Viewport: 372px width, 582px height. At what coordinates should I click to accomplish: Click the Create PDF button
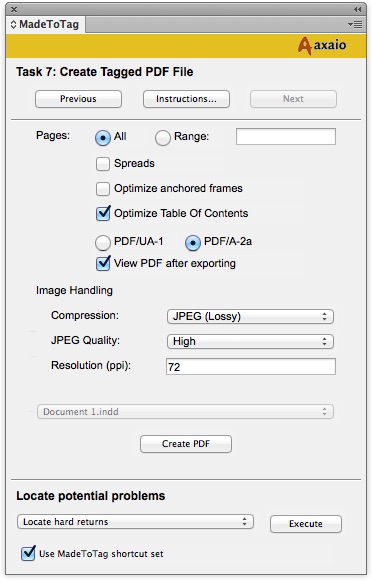[186, 444]
